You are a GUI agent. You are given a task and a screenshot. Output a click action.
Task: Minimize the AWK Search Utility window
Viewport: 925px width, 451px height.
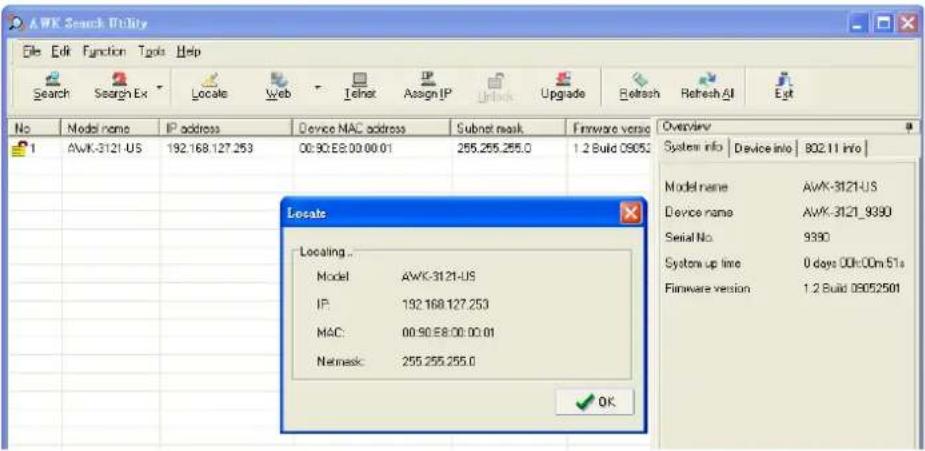[860, 25]
